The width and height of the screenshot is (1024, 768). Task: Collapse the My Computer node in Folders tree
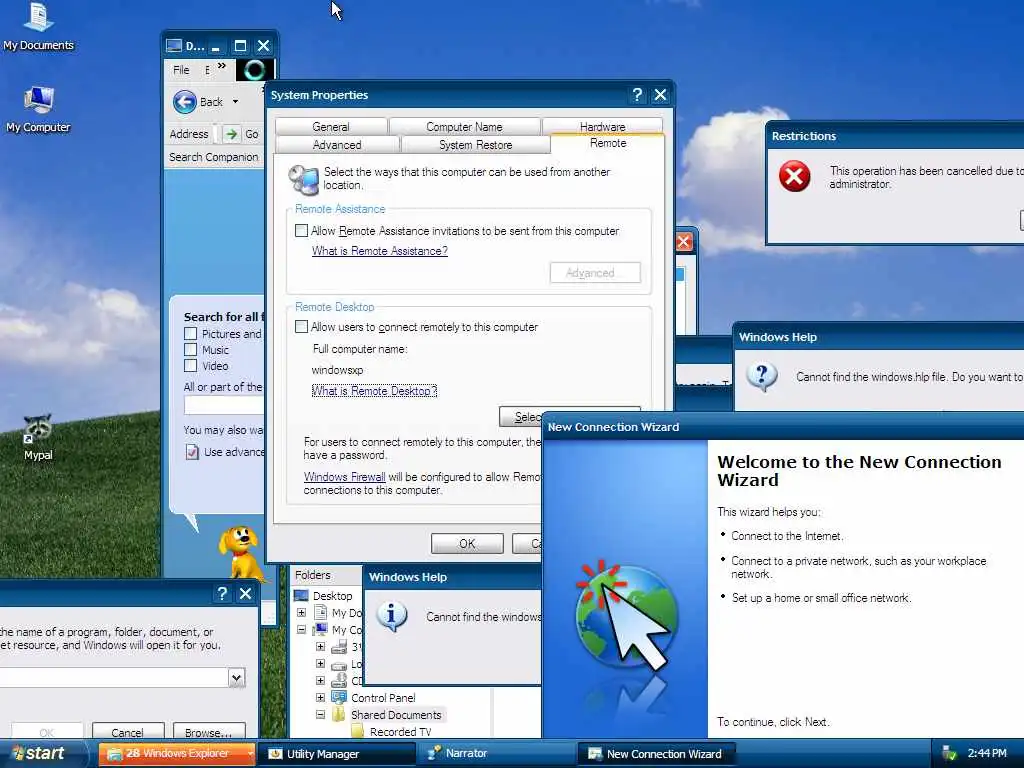pyautogui.click(x=301, y=630)
